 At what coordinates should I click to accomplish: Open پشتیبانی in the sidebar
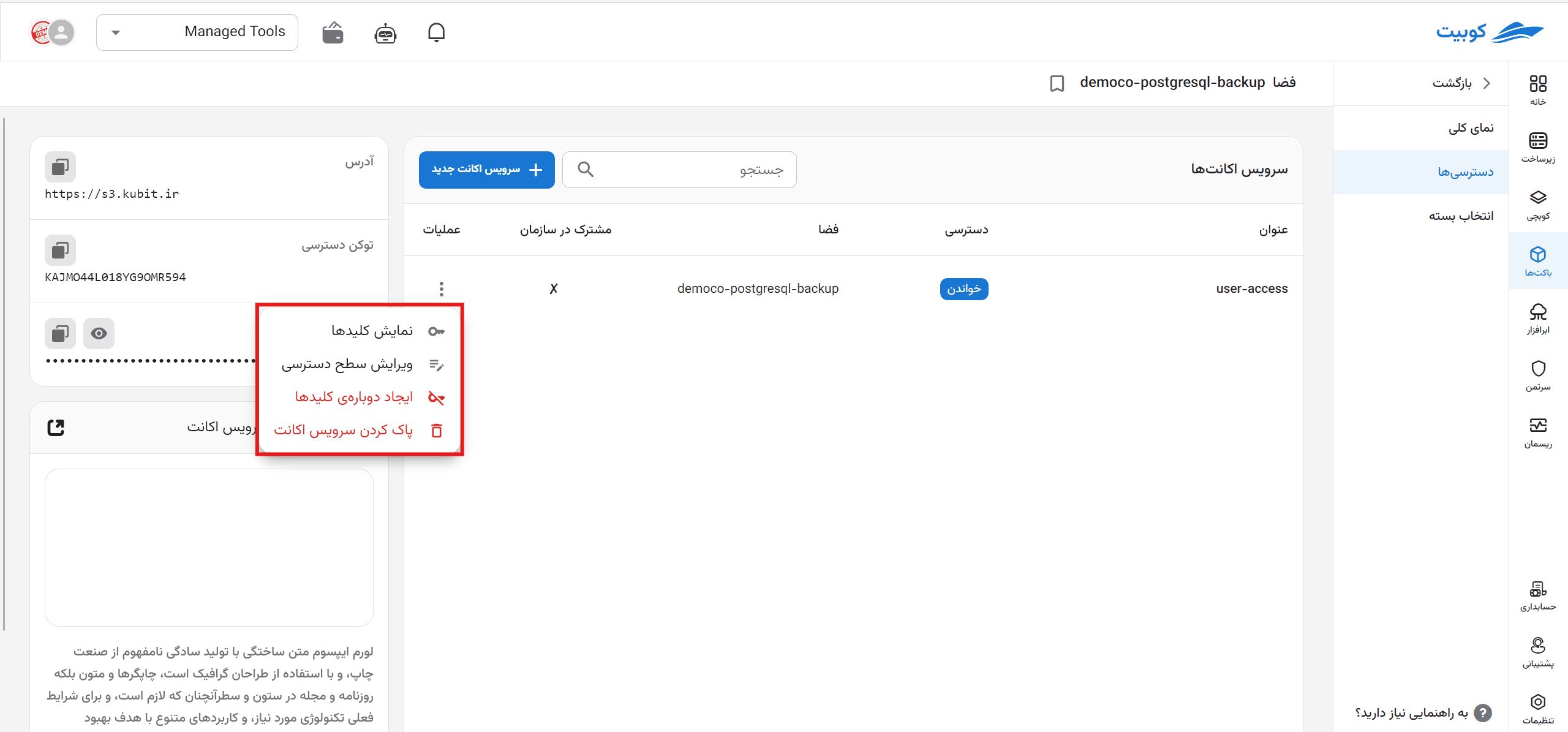tap(1538, 652)
